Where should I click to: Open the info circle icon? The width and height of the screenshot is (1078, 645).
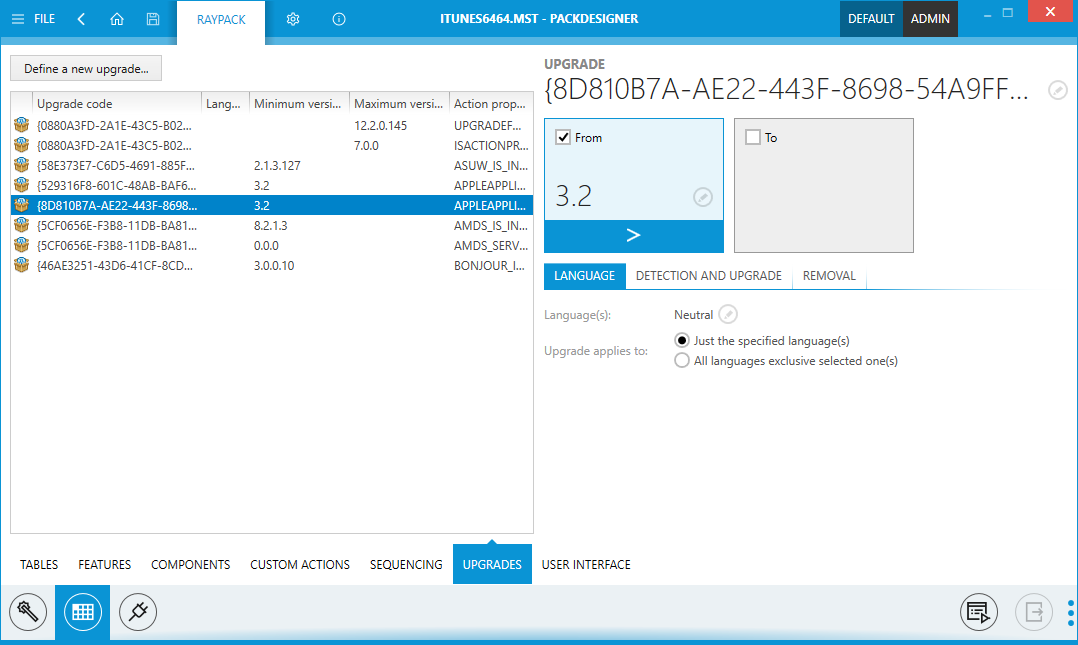pos(339,19)
